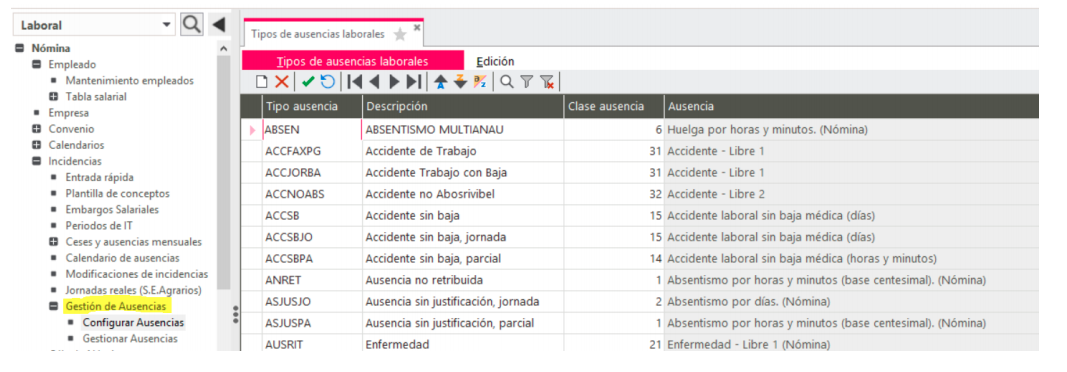Select the ACCSBPA cell

(x=312, y=259)
